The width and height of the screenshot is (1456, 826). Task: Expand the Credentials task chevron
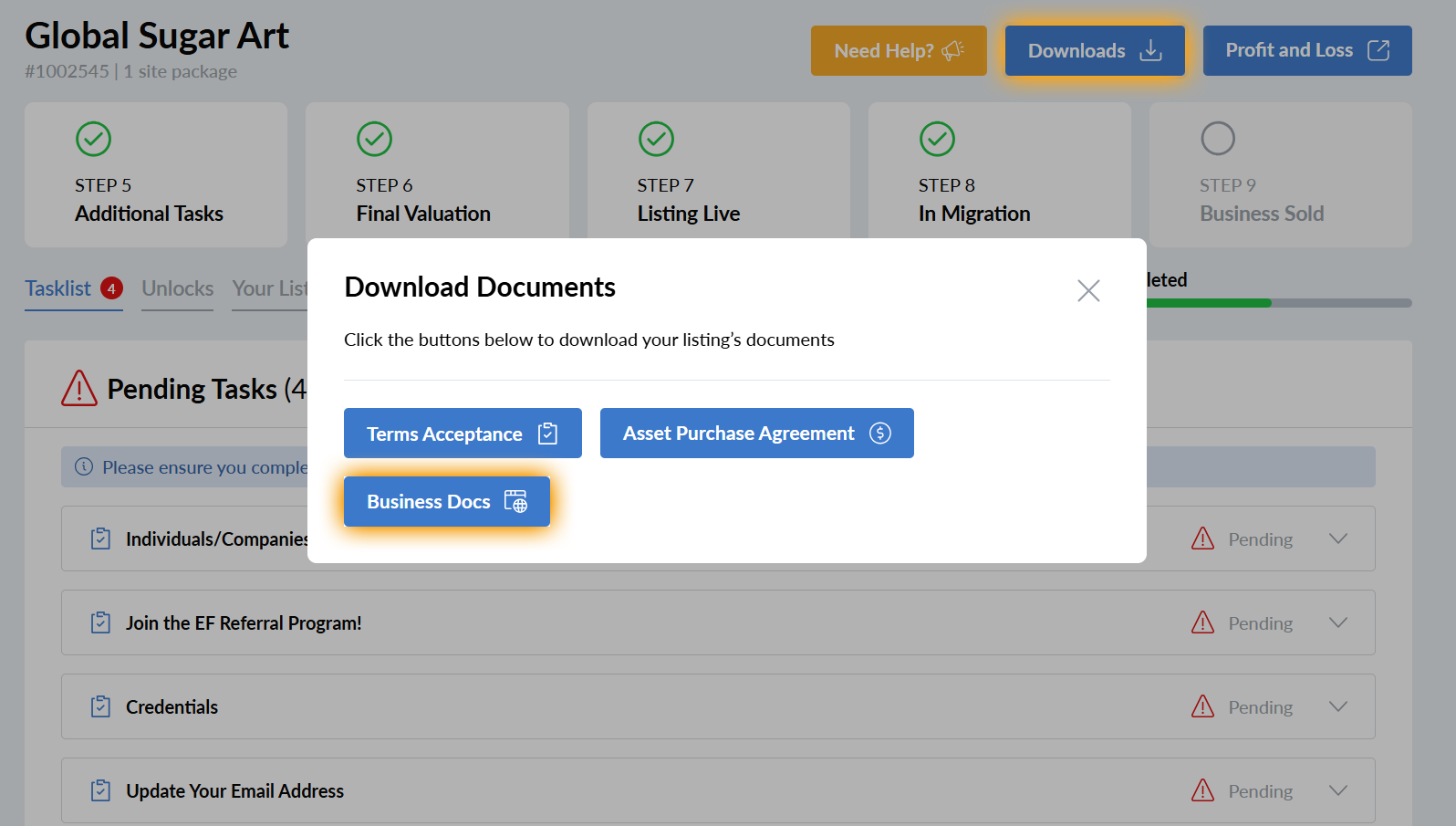[x=1337, y=706]
